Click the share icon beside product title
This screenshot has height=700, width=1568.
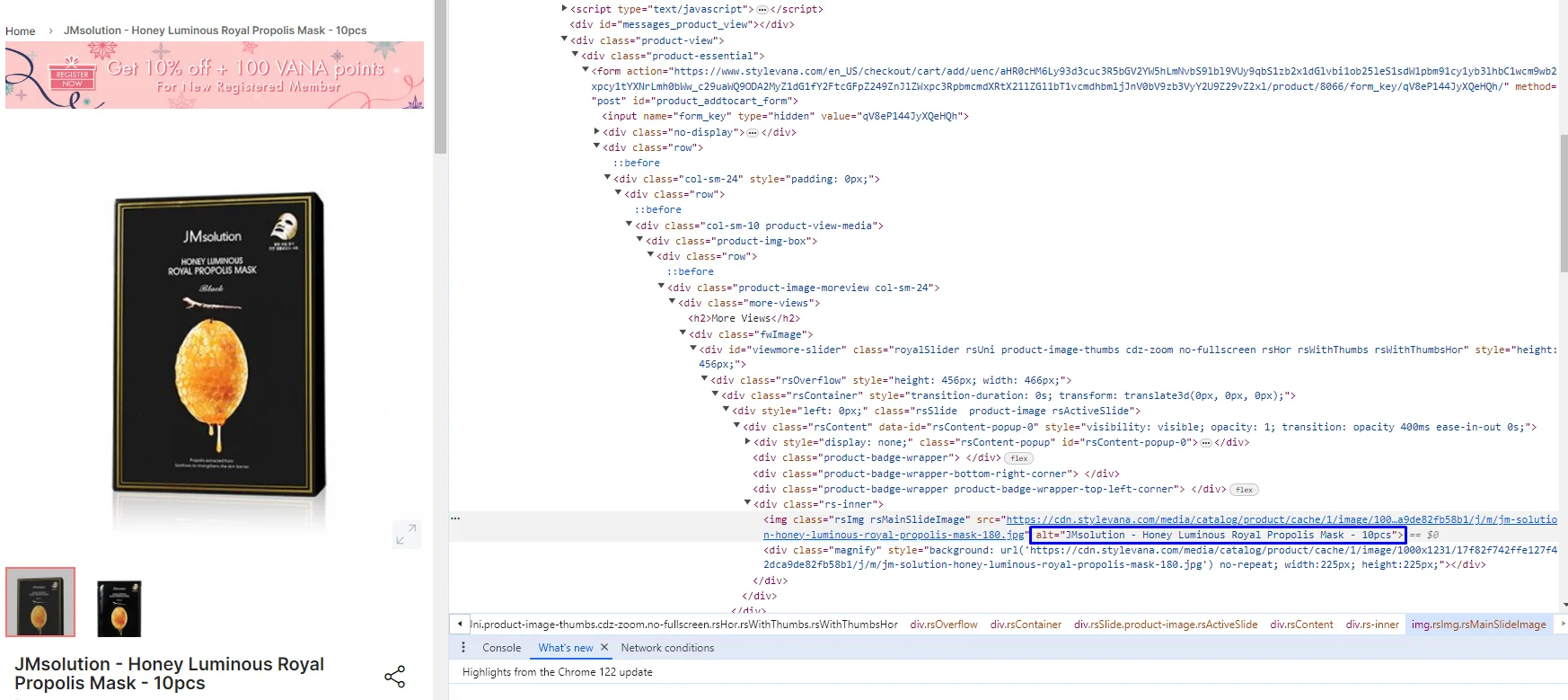[395, 677]
